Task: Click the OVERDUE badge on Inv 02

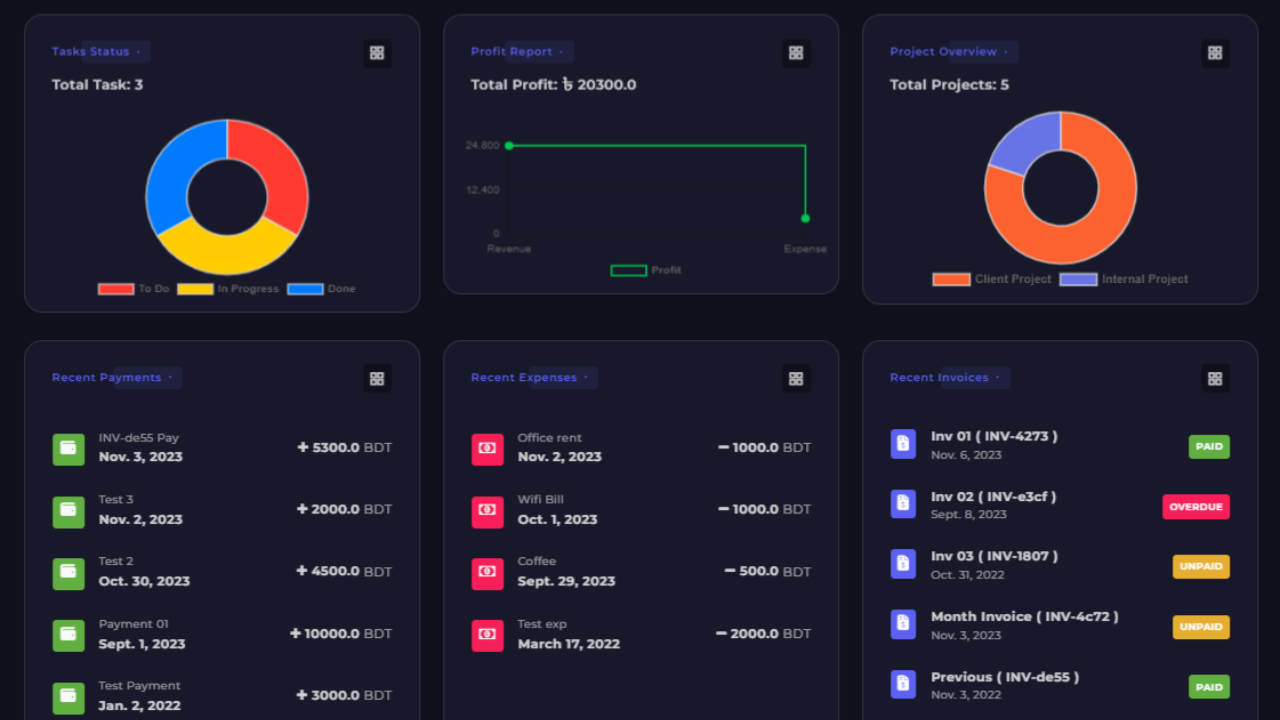Action: tap(1196, 507)
